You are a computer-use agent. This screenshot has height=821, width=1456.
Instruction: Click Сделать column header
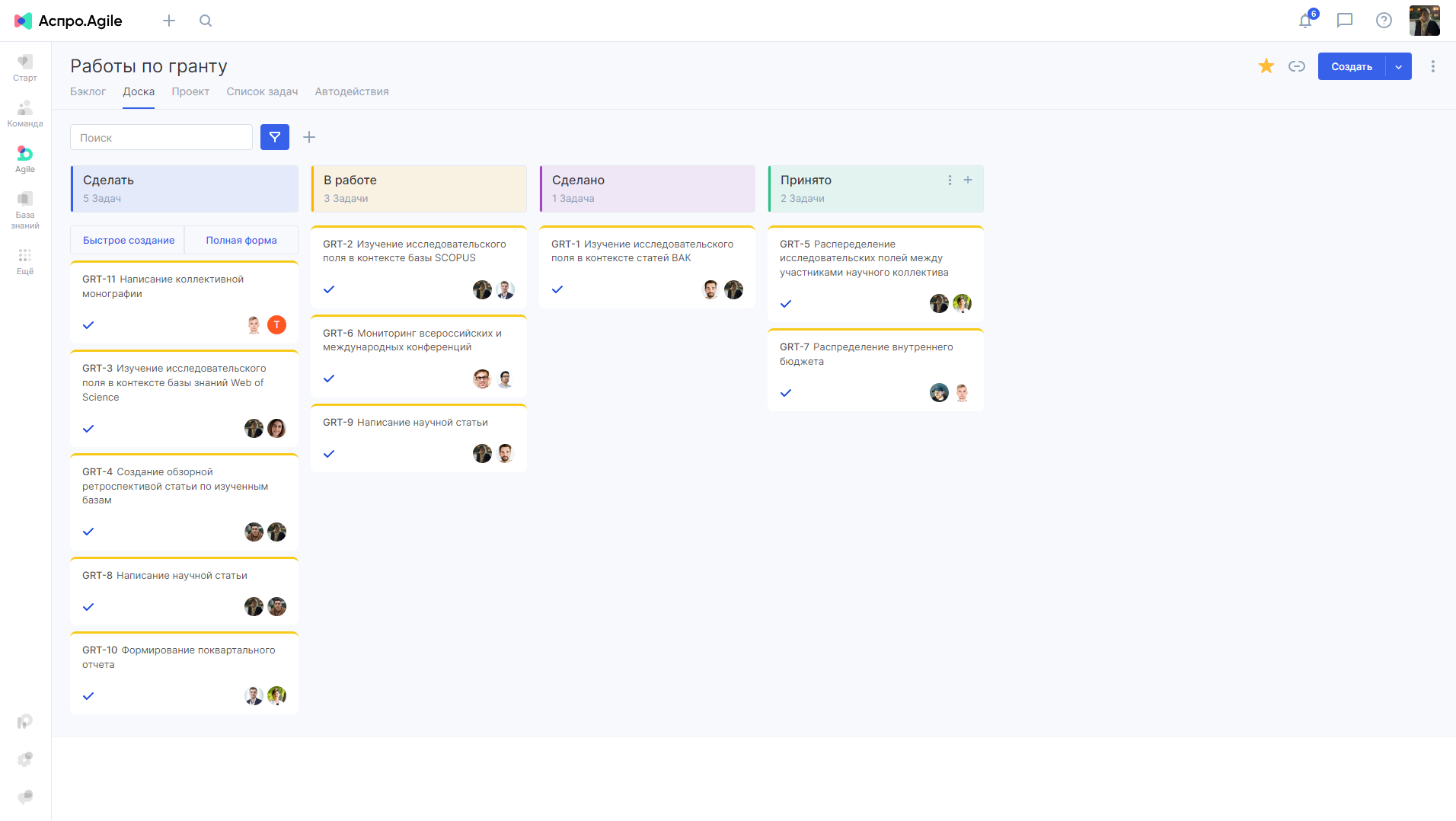[x=184, y=189]
